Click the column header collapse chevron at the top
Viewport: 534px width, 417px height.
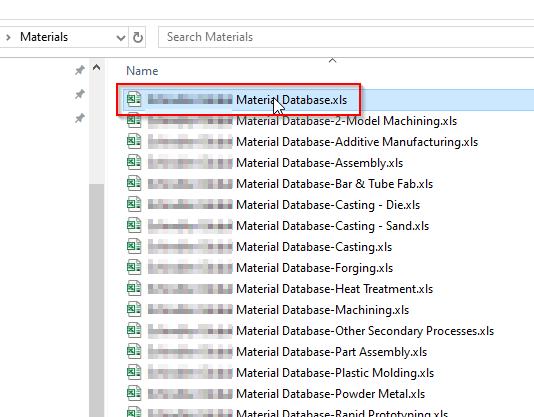pyautogui.click(x=332, y=61)
